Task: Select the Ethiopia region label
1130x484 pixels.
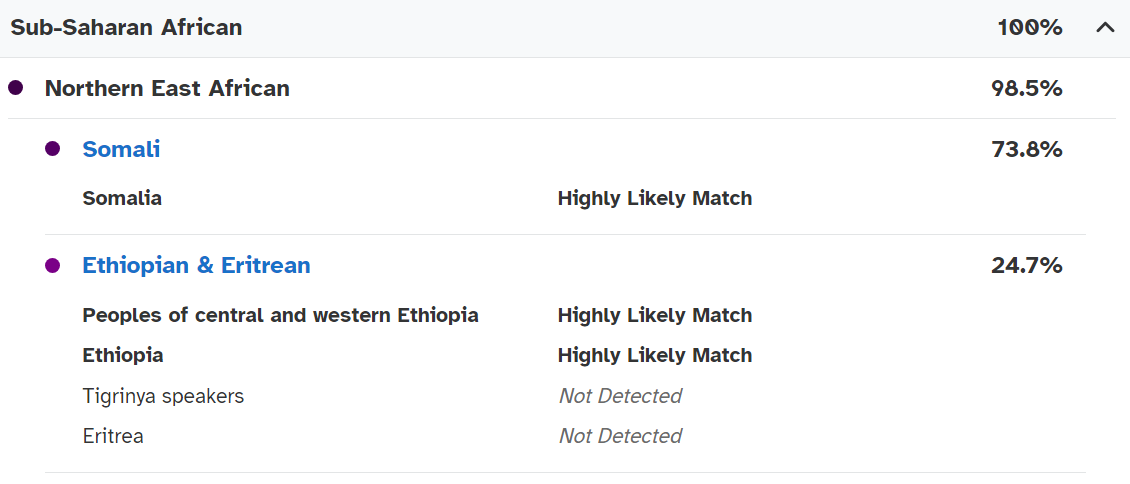Action: [123, 355]
